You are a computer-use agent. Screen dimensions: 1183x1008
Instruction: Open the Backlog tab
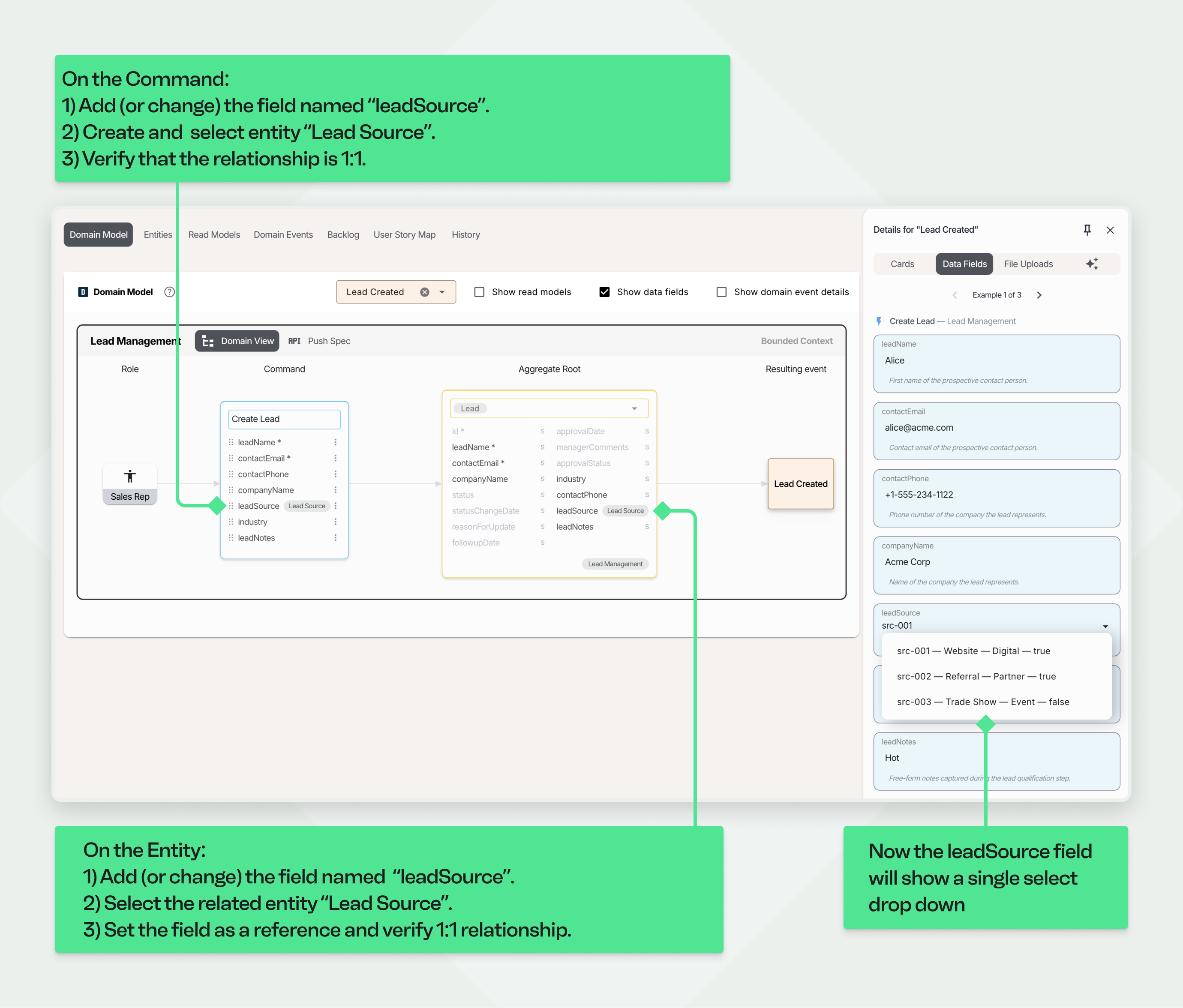click(x=343, y=234)
